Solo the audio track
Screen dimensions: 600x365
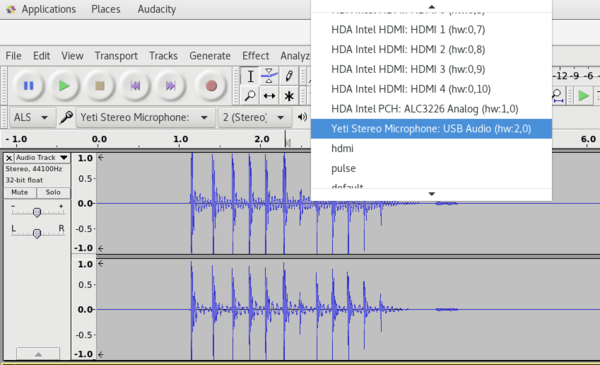tap(53, 192)
